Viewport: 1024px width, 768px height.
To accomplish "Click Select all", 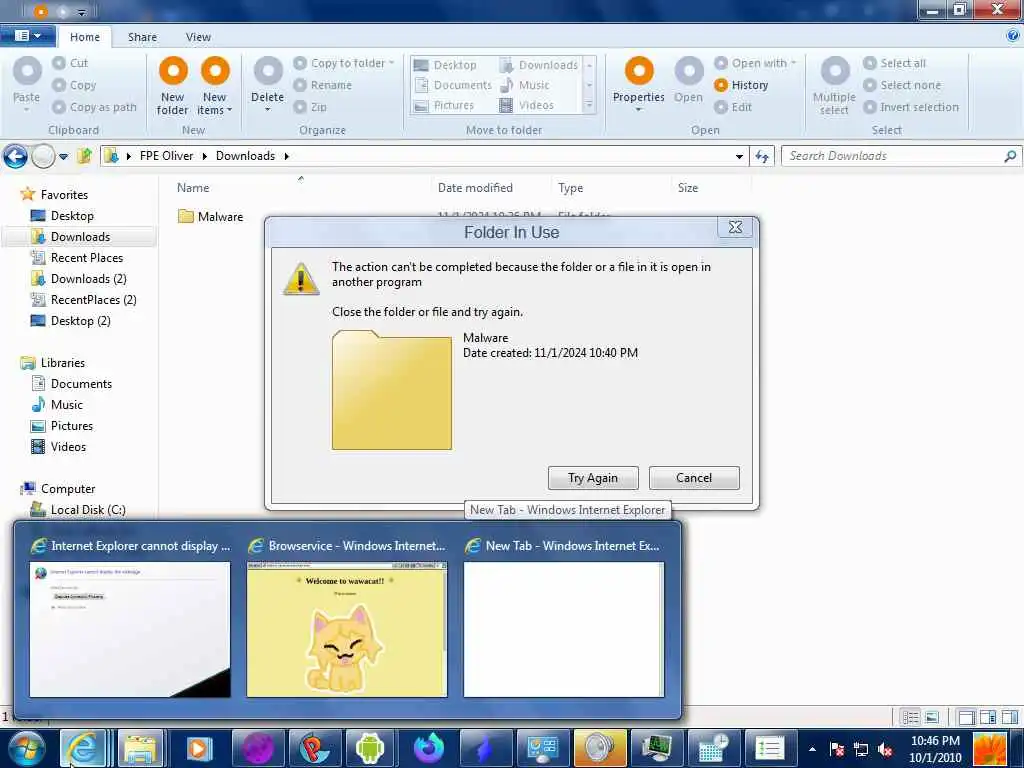I will click(x=895, y=63).
